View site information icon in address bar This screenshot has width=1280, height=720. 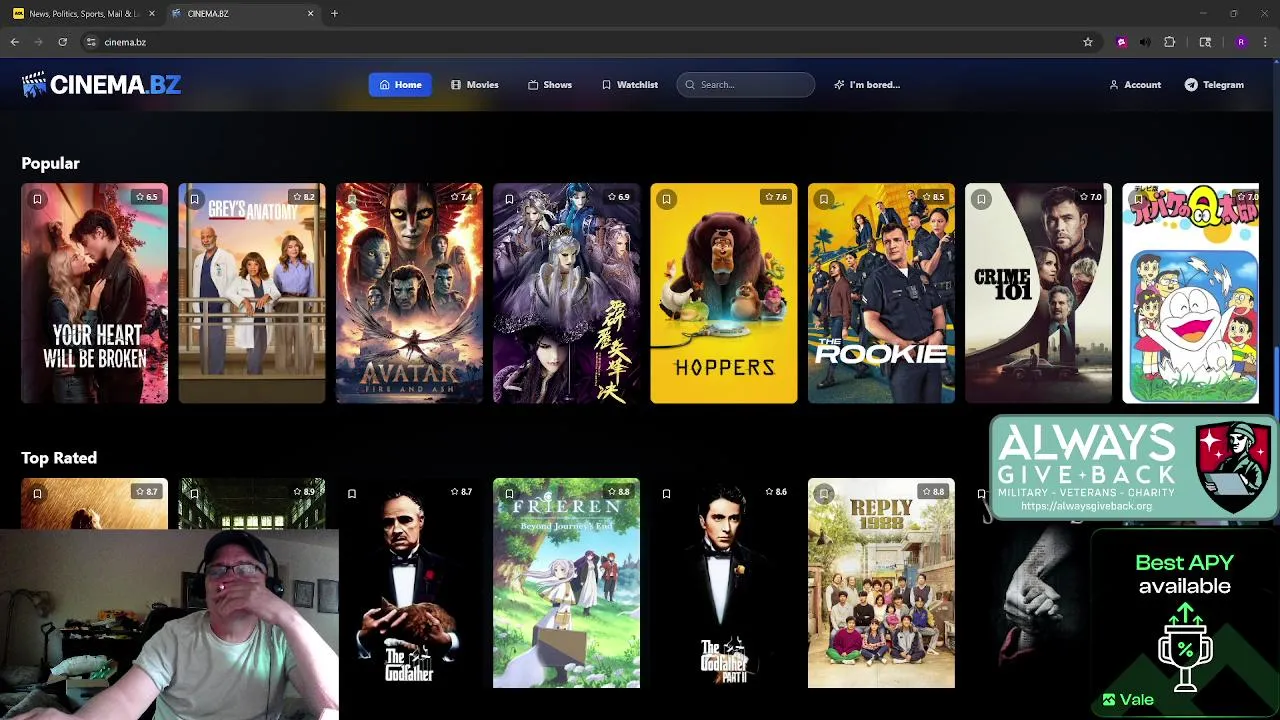(91, 42)
